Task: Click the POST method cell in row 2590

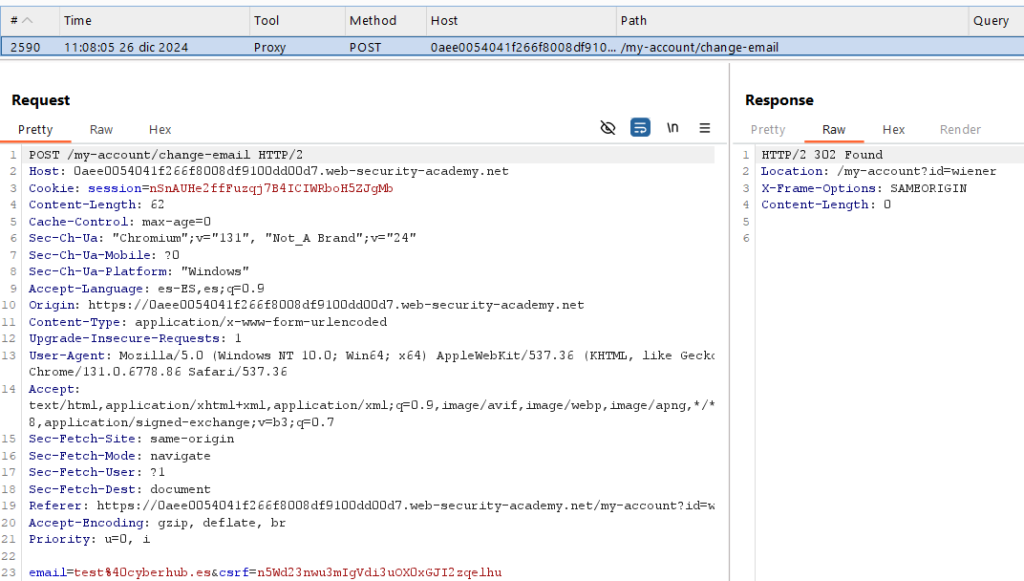Action: pos(365,47)
